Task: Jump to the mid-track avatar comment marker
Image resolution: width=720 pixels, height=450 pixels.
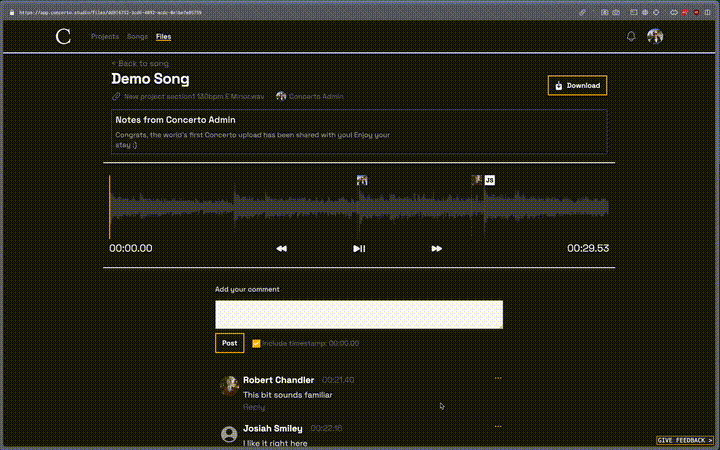Action: point(362,180)
